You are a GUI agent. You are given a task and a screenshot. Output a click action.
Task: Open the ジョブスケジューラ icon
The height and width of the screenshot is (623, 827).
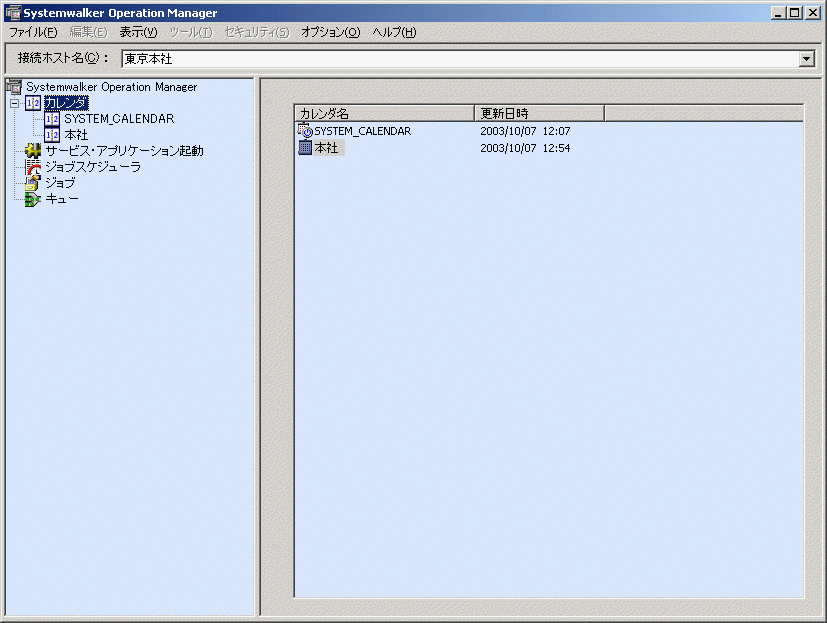(x=33, y=167)
